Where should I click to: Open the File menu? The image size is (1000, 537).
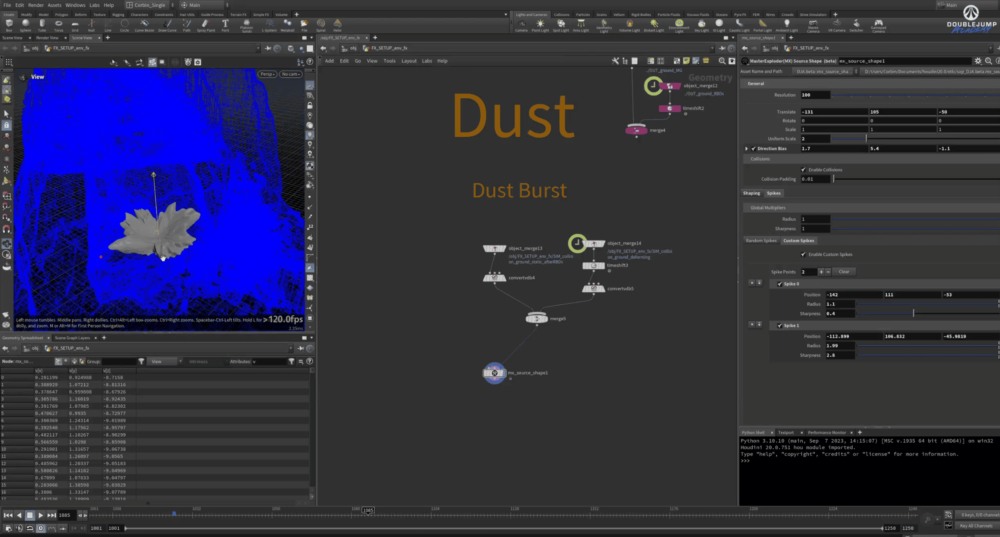7,4
